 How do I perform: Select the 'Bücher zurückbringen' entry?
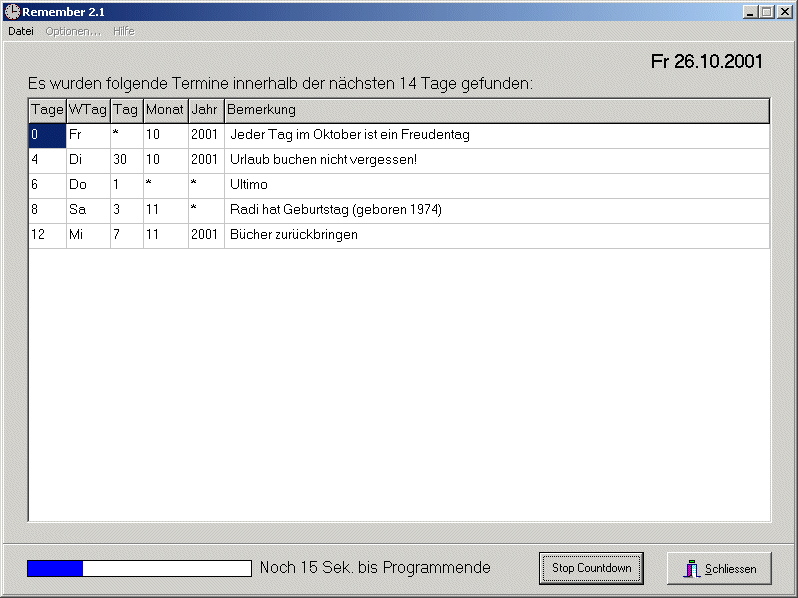(x=294, y=235)
